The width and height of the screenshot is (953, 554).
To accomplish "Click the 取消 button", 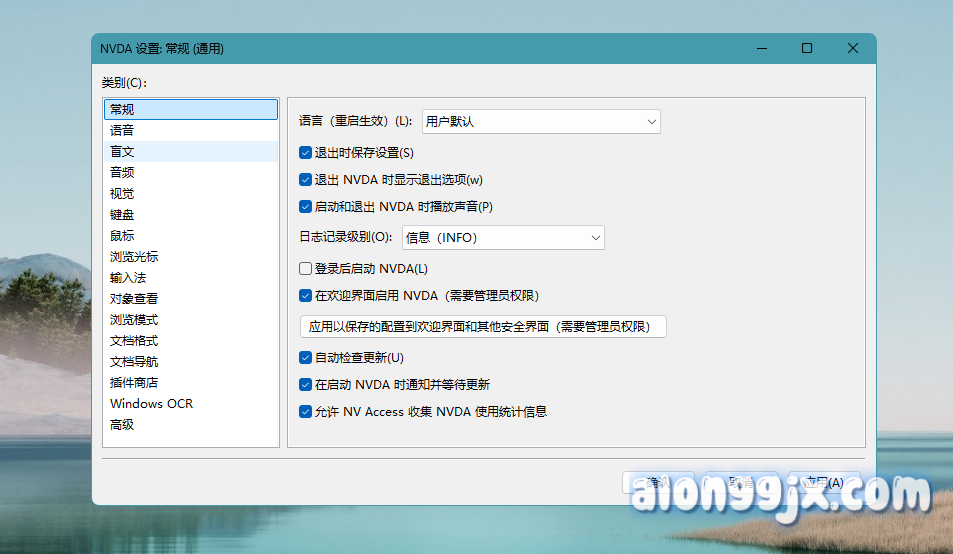I will pyautogui.click(x=741, y=482).
